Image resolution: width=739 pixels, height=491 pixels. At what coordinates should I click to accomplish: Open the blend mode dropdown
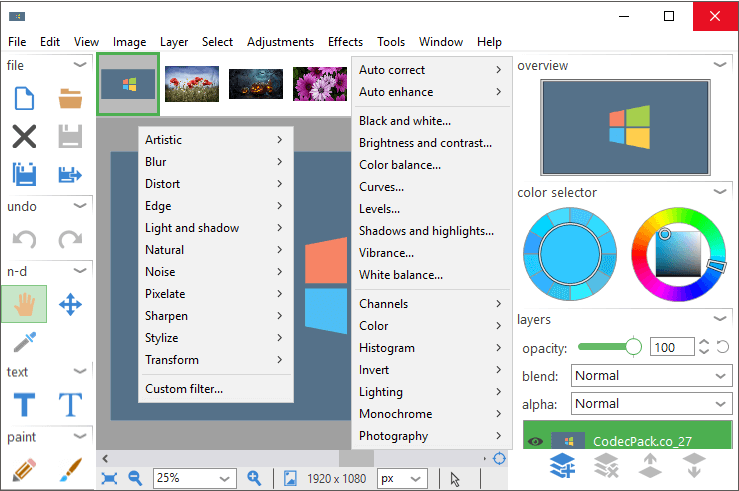pyautogui.click(x=651, y=376)
